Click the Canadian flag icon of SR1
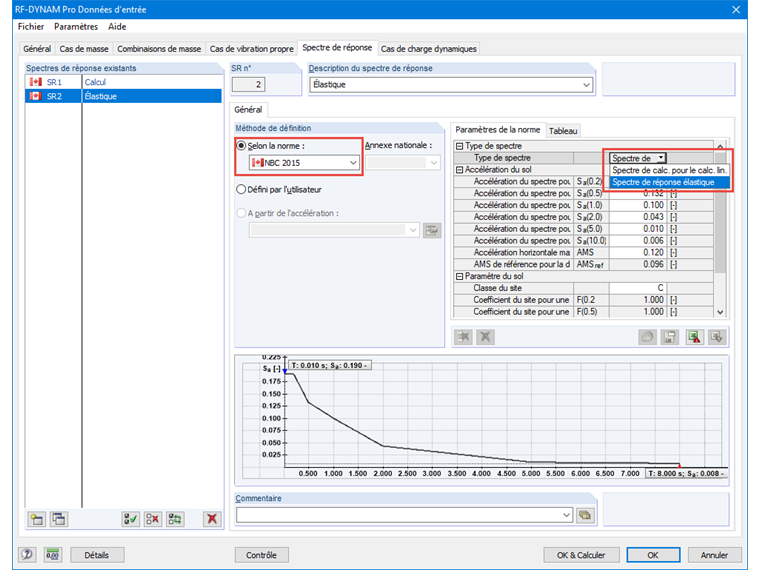The height and width of the screenshot is (570, 760). pos(35,82)
